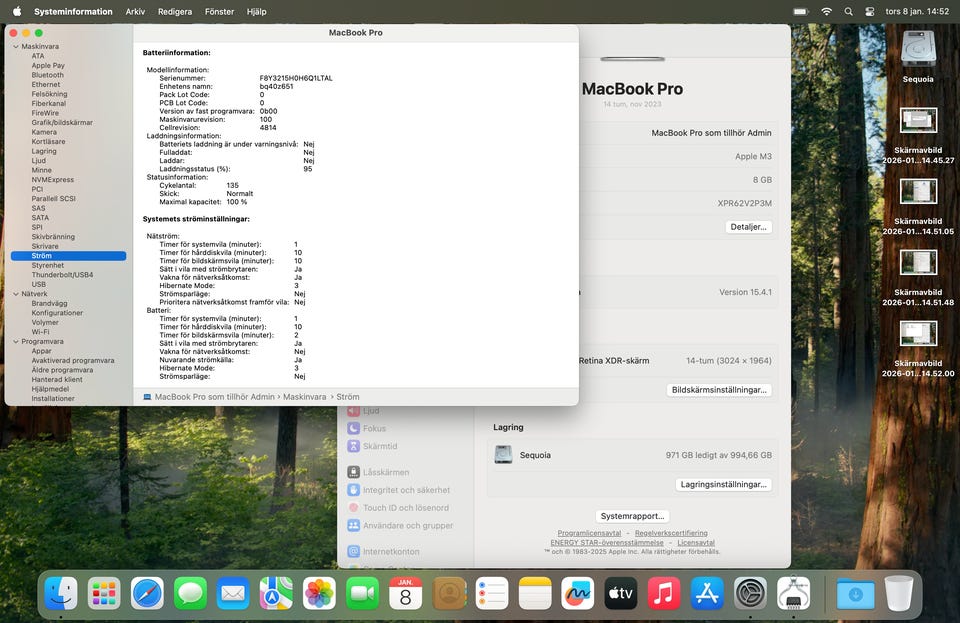Open Safari from the dock
The image size is (960, 623).
(147, 593)
